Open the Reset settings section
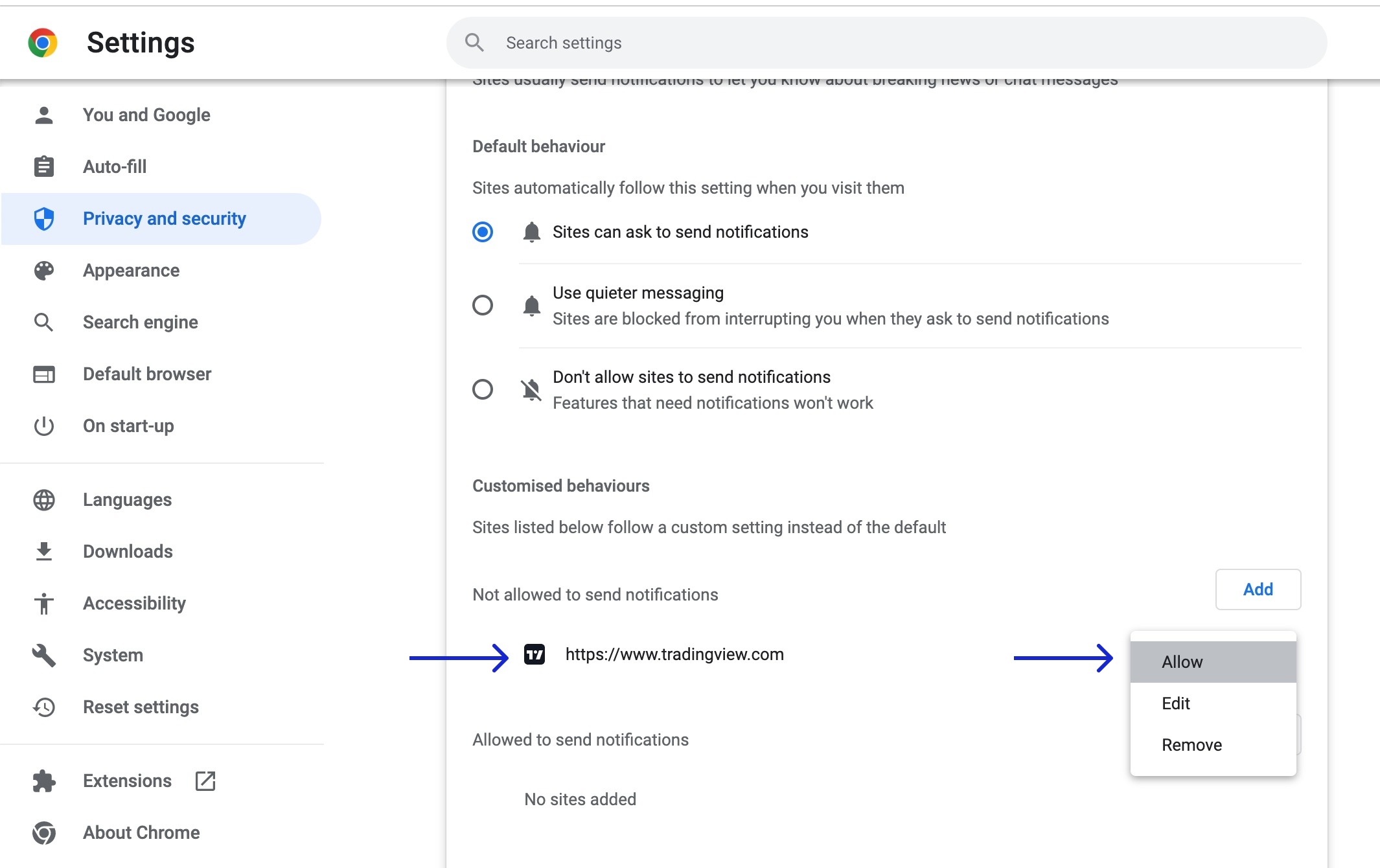 point(141,707)
